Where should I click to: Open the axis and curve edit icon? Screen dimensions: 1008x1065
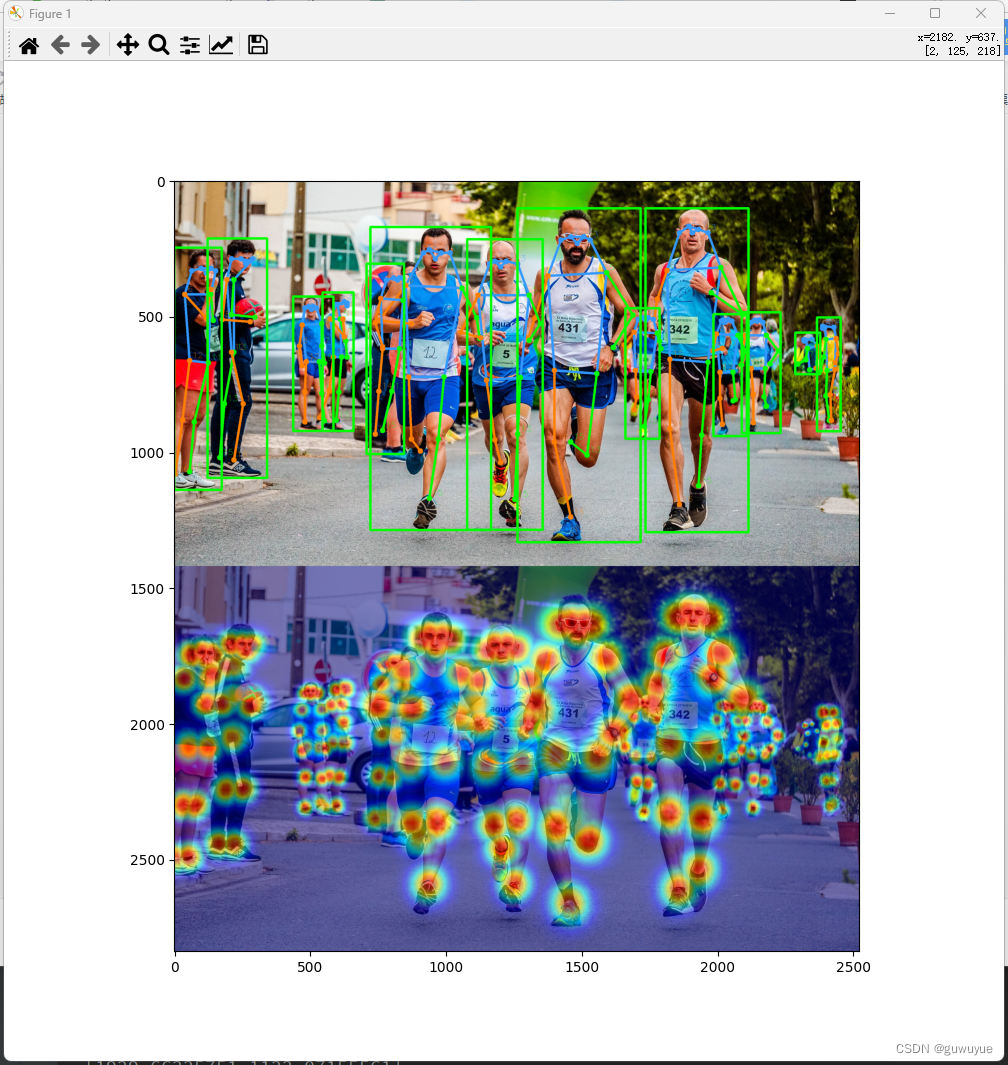[221, 46]
